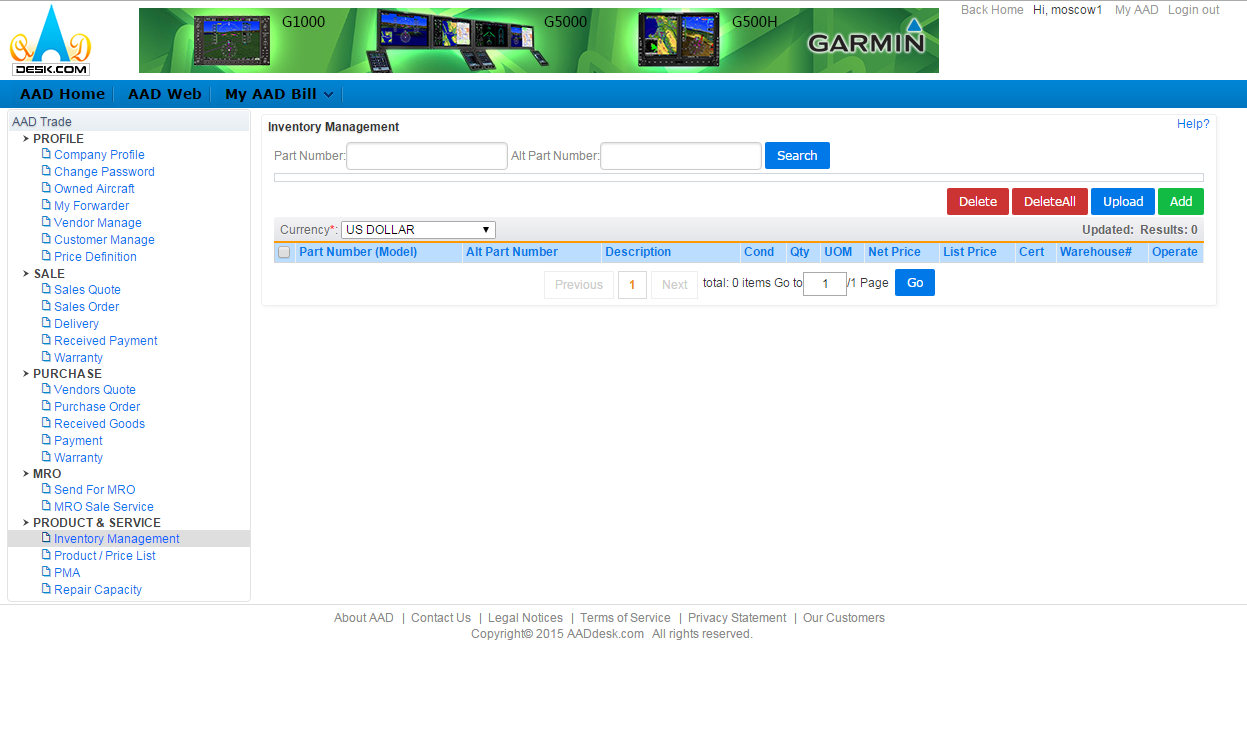
Task: Collapse the PROFILE section arrow
Action: pos(26,139)
